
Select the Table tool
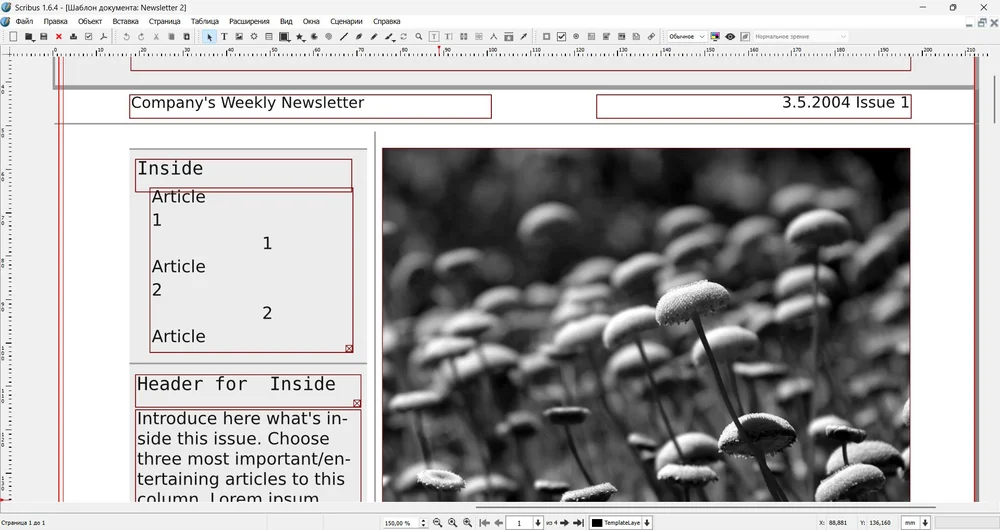(x=269, y=37)
